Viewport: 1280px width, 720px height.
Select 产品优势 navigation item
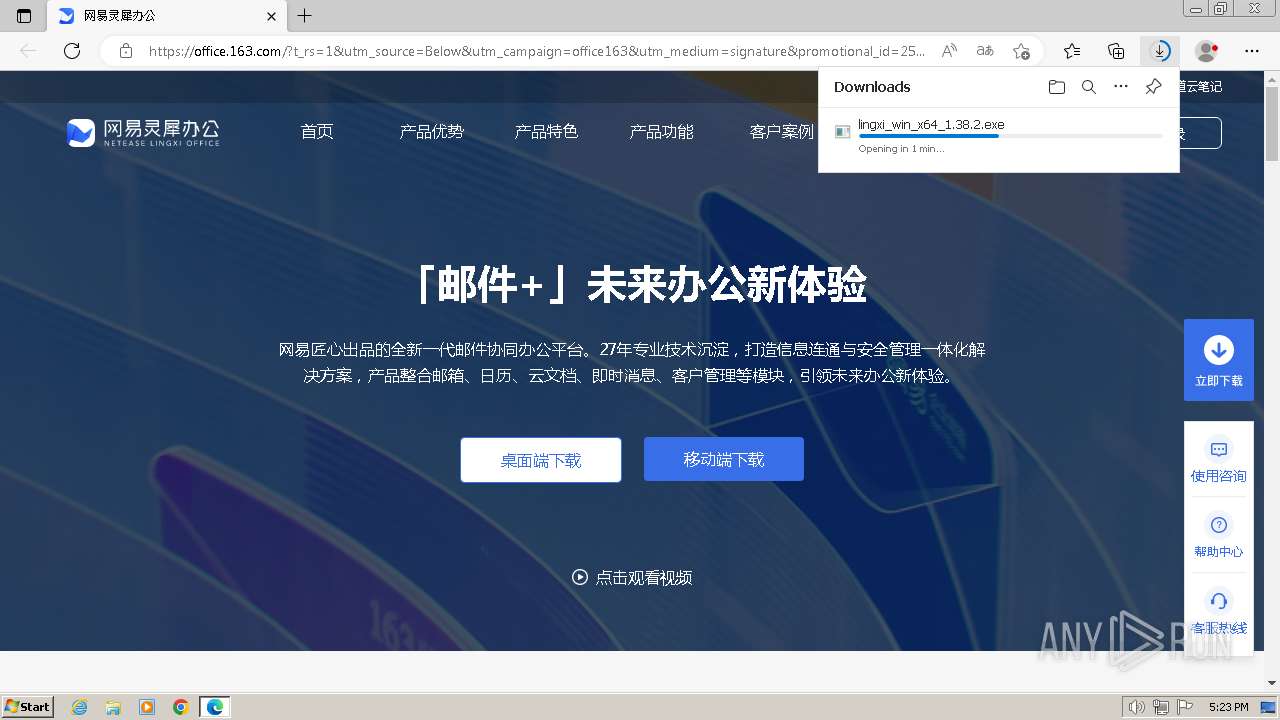432,132
